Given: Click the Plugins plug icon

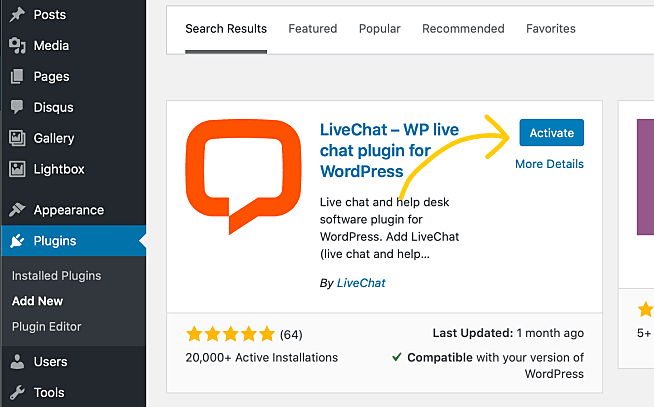Looking at the screenshot, I should pos(17,241).
